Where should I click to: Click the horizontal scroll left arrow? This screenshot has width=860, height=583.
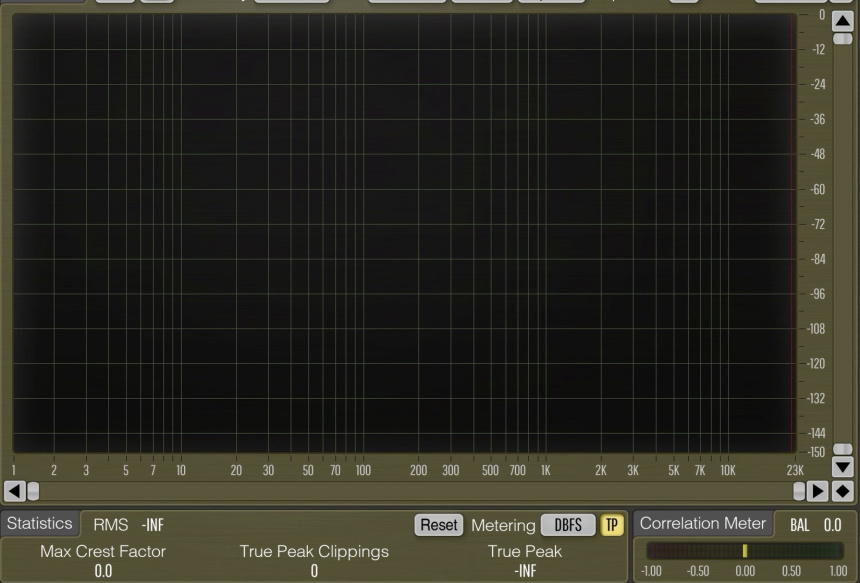(x=15, y=491)
